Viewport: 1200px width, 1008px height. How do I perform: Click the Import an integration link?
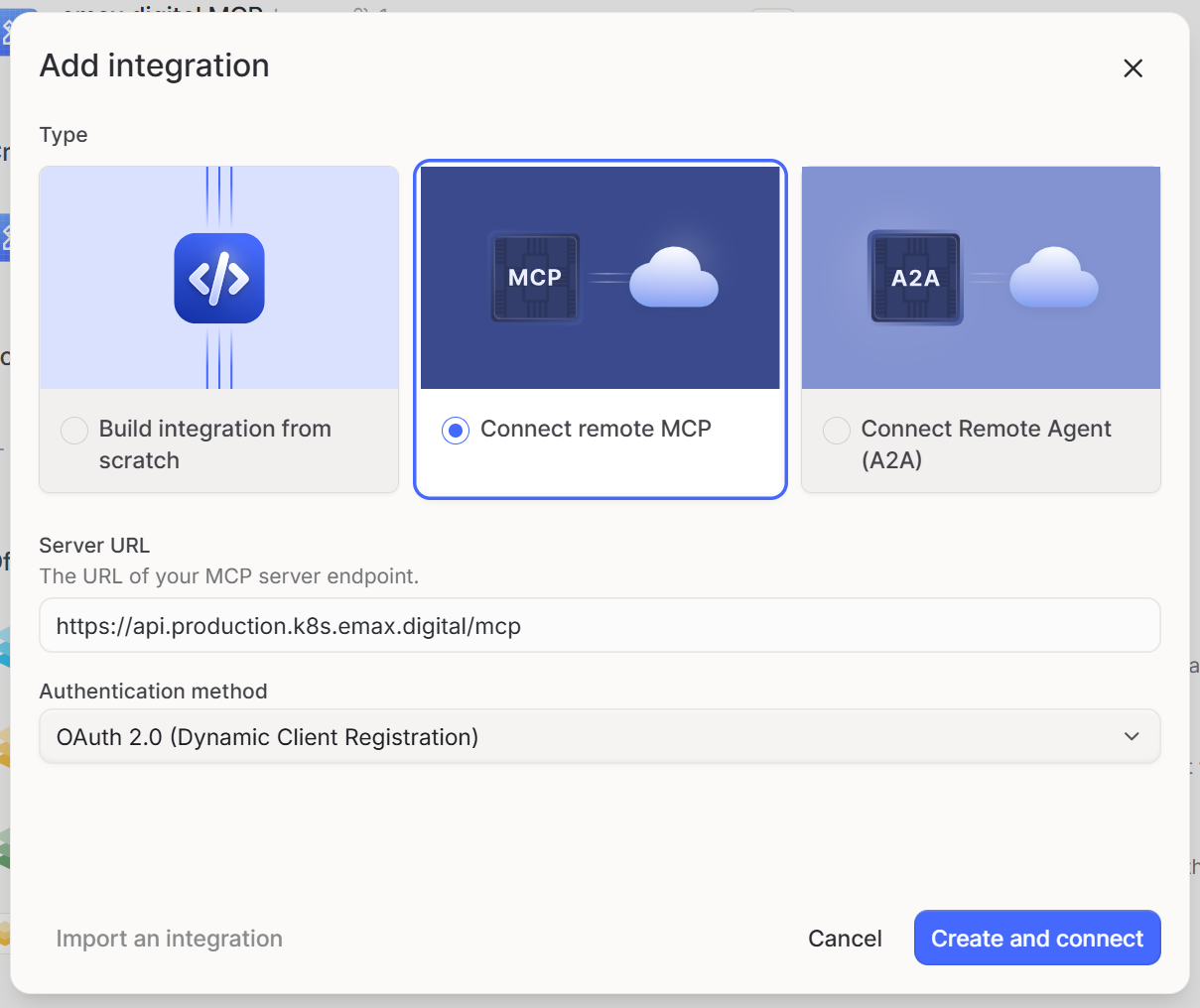tap(170, 939)
